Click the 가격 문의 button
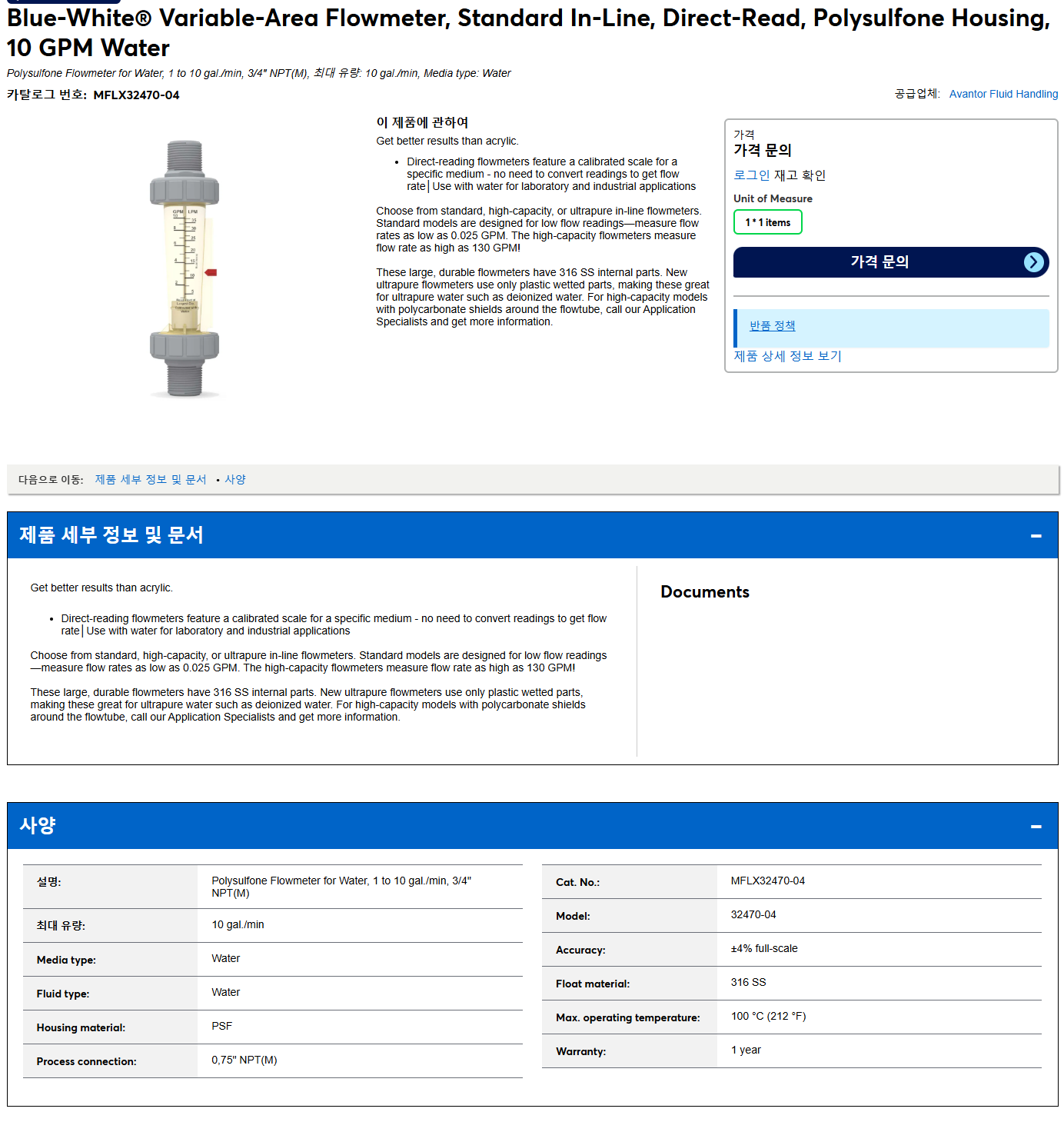Viewport: 1064px width, 1122px height. pos(890,262)
